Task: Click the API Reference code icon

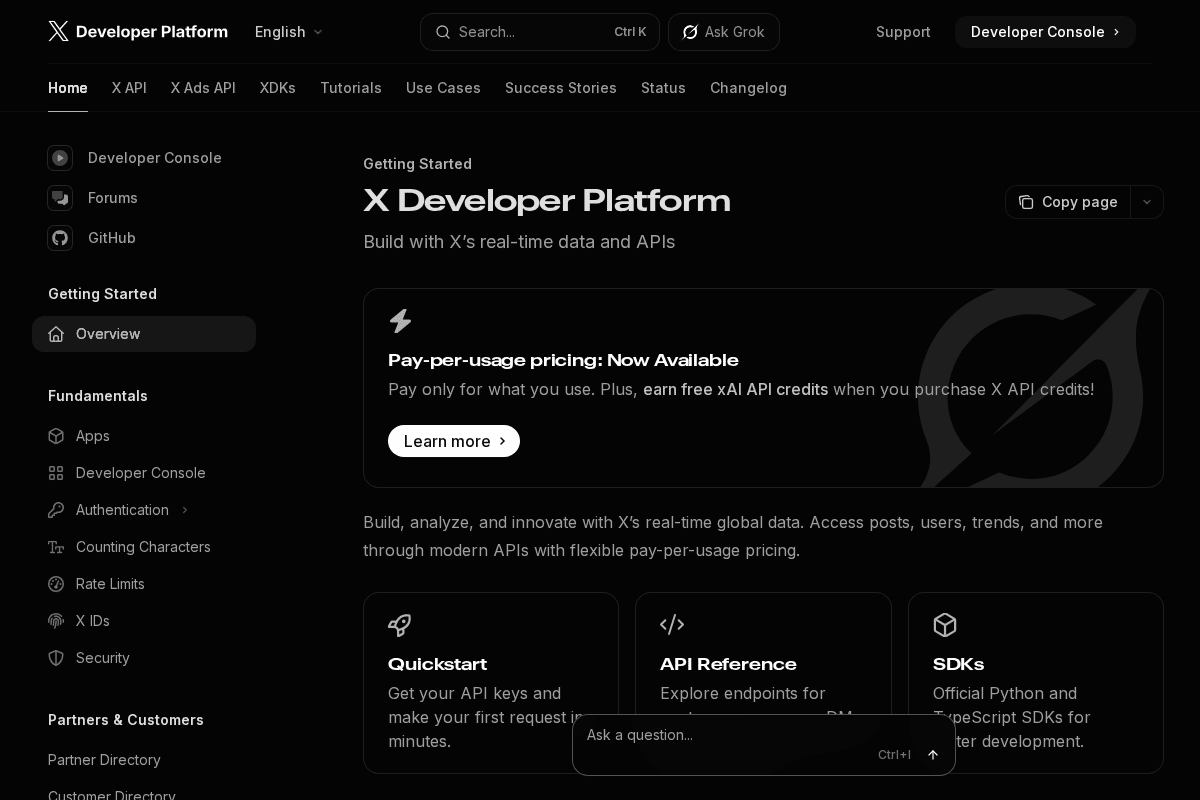Action: pyautogui.click(x=671, y=625)
